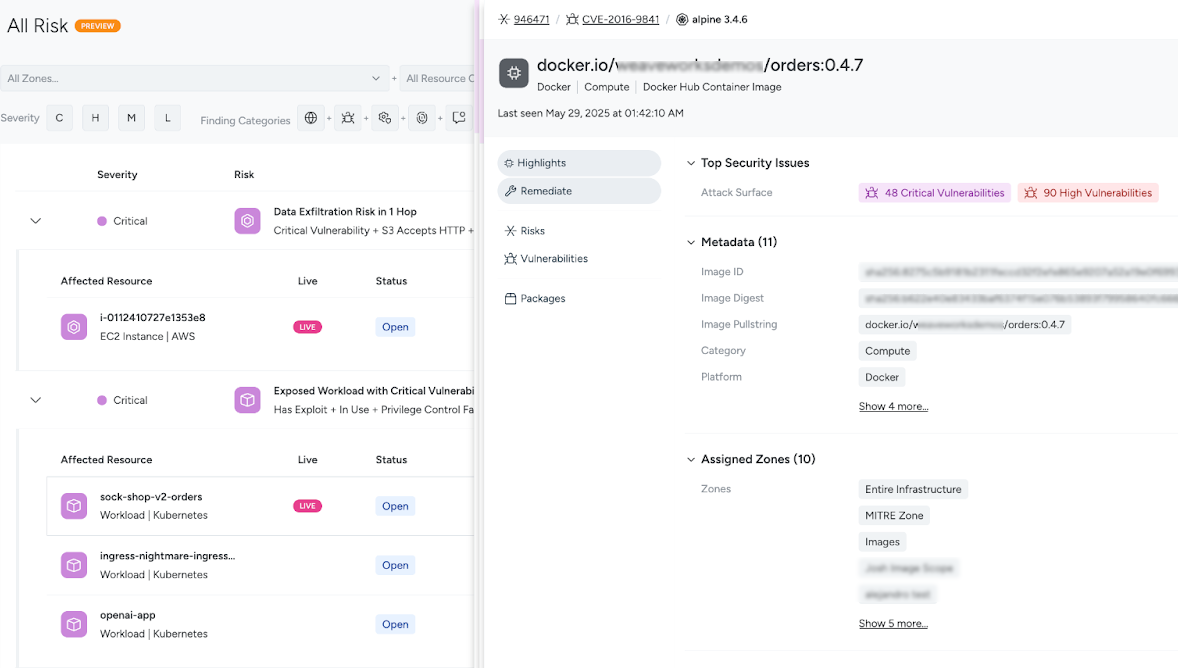Click the 48 Critical Vulnerabilities badge

(935, 193)
